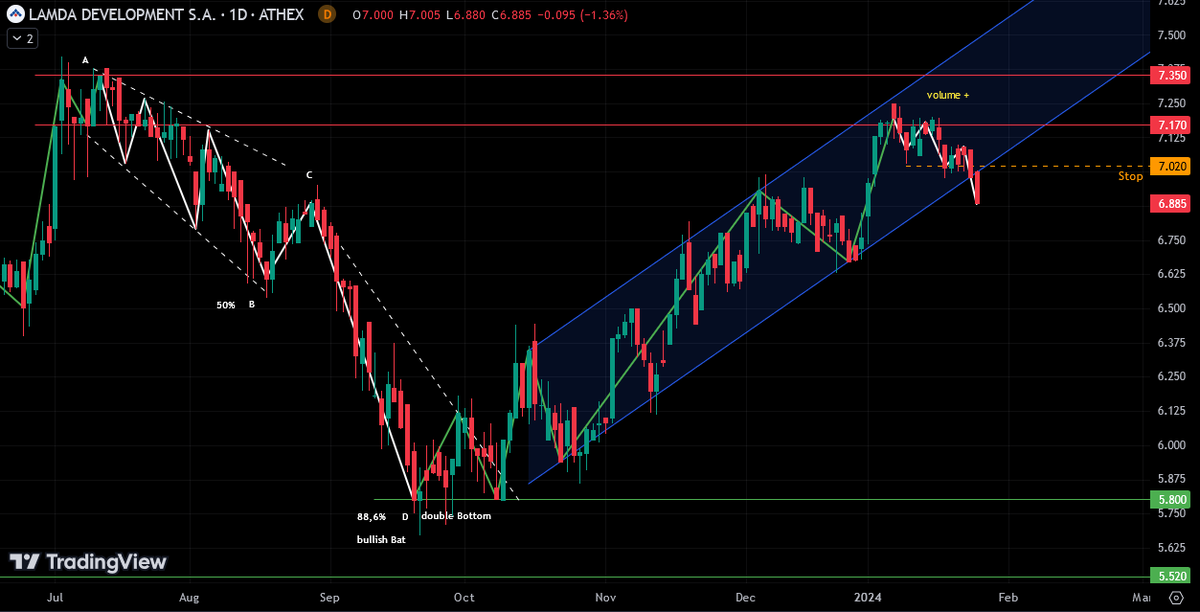
Task: Click the 7.500 price scale value
Action: [1171, 34]
